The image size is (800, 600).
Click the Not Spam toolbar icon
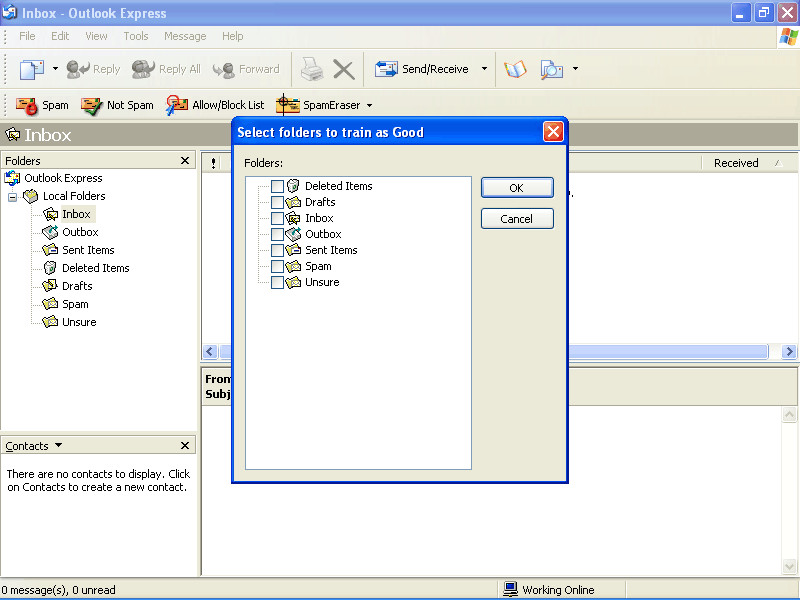click(x=92, y=105)
